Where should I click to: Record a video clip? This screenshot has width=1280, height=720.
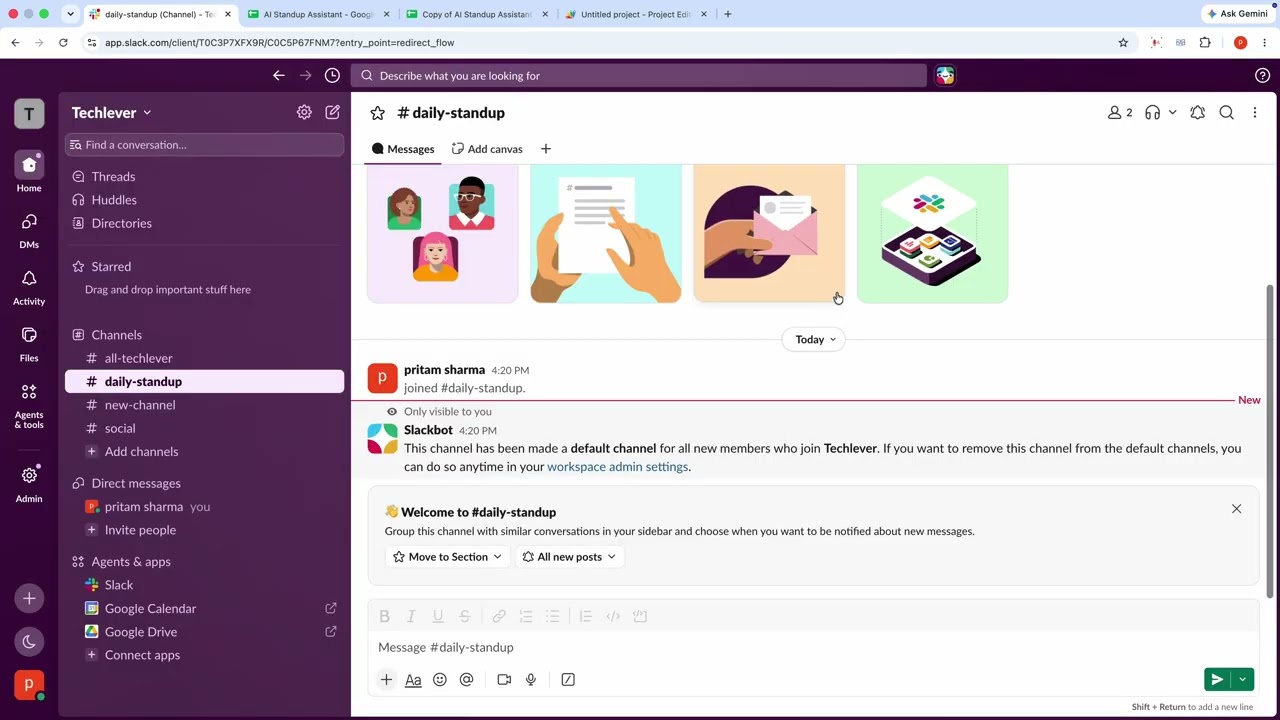[x=504, y=680]
